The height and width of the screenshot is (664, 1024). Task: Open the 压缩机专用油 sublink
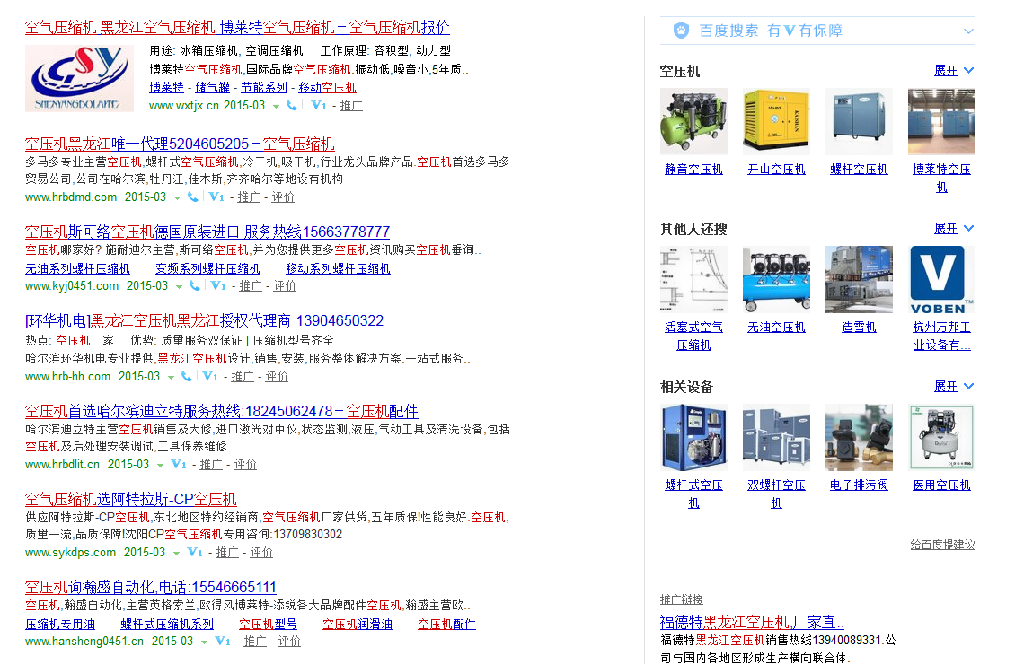tap(60, 624)
